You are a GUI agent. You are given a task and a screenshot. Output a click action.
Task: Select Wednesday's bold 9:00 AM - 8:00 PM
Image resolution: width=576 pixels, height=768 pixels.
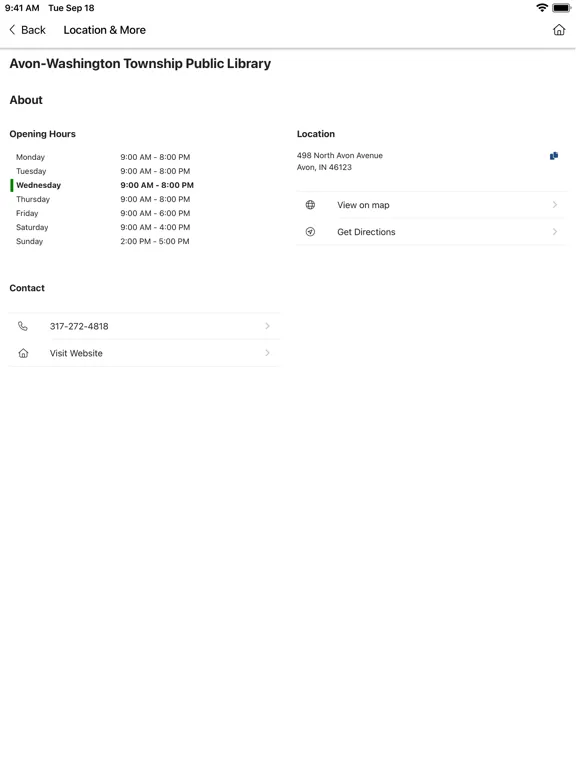(157, 185)
